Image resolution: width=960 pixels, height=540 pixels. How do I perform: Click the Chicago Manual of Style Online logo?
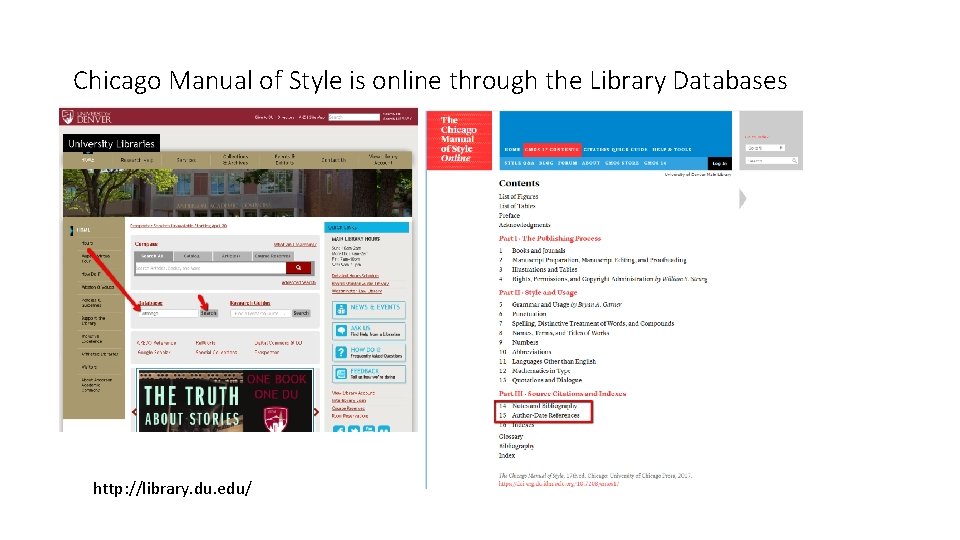pyautogui.click(x=459, y=140)
